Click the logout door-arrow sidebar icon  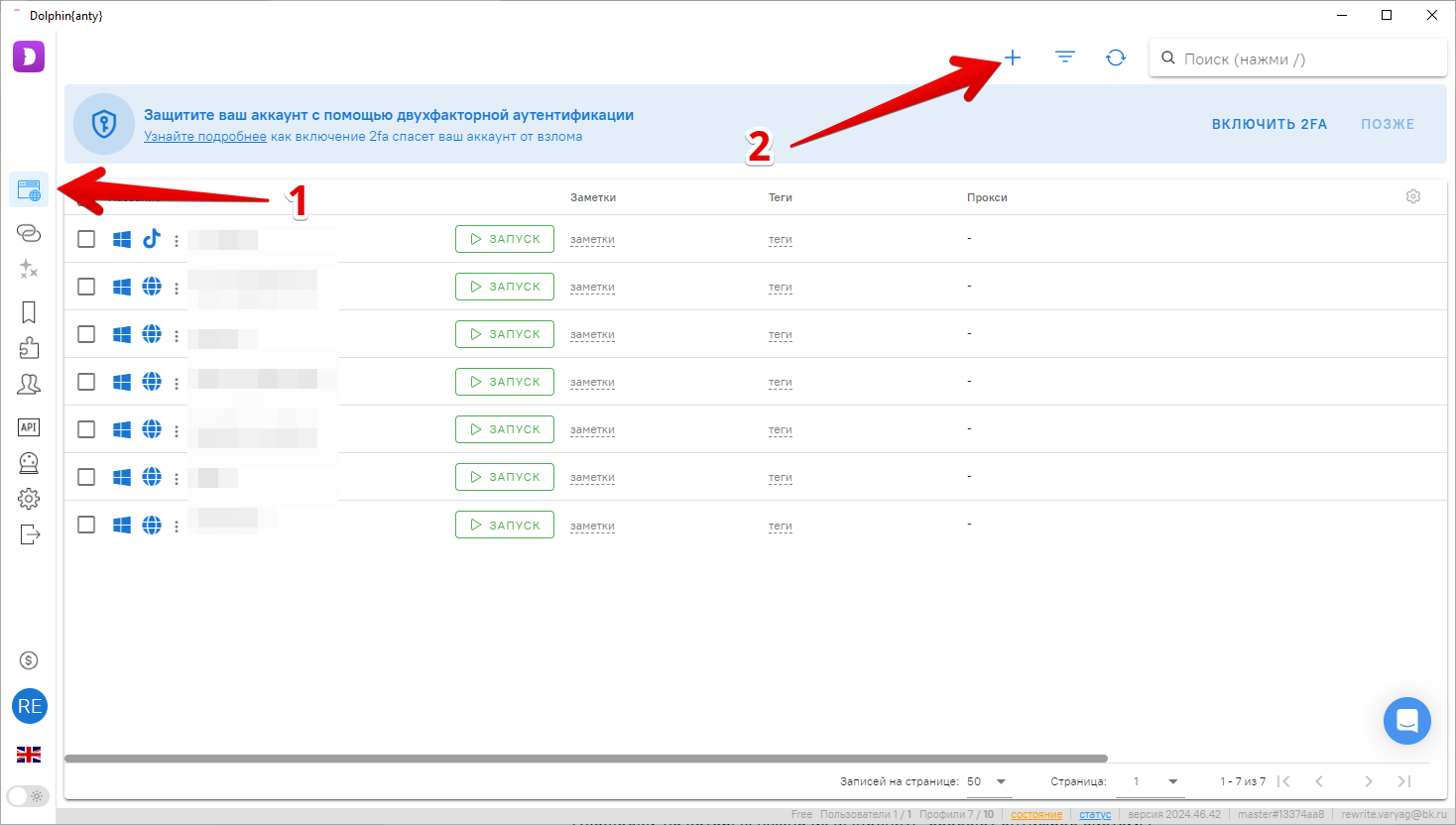pos(29,535)
